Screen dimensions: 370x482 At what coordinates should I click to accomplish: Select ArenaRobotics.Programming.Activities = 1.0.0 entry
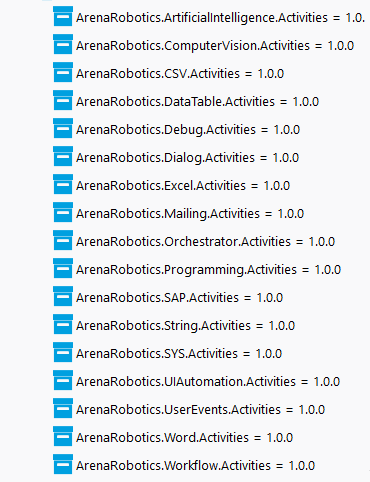pyautogui.click(x=208, y=270)
